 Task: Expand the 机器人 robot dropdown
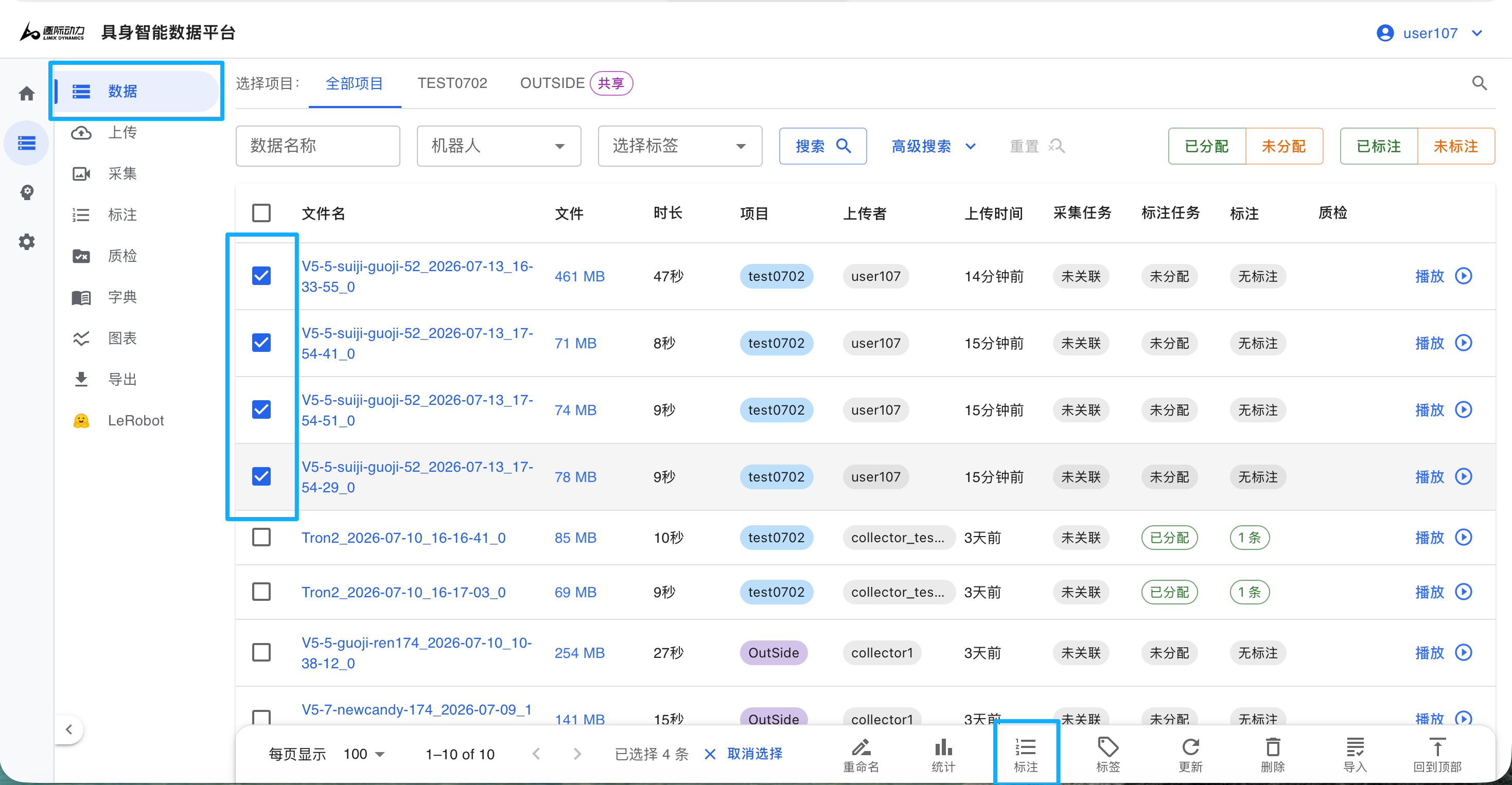(499, 146)
